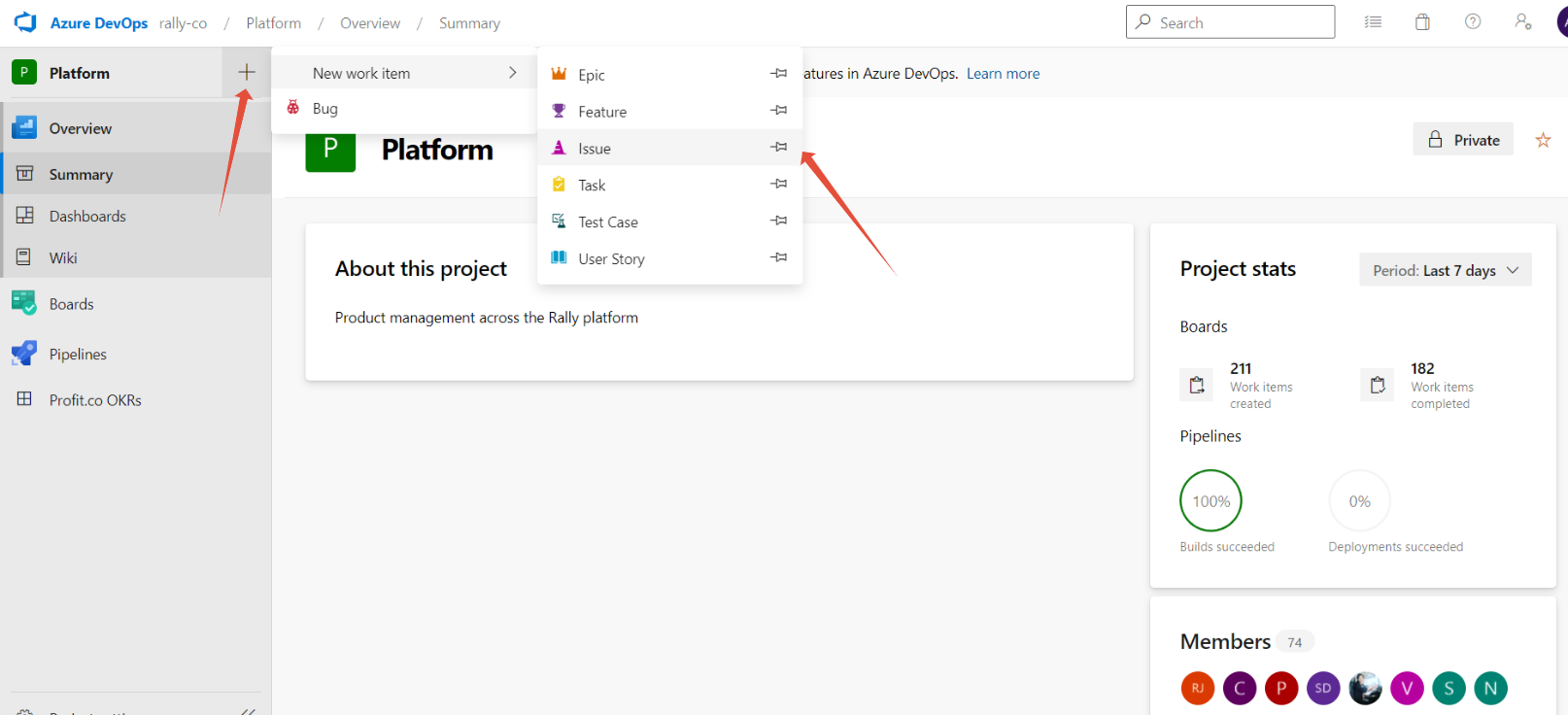The height and width of the screenshot is (715, 1568).
Task: Choose Test Case work item type
Action: [670, 221]
